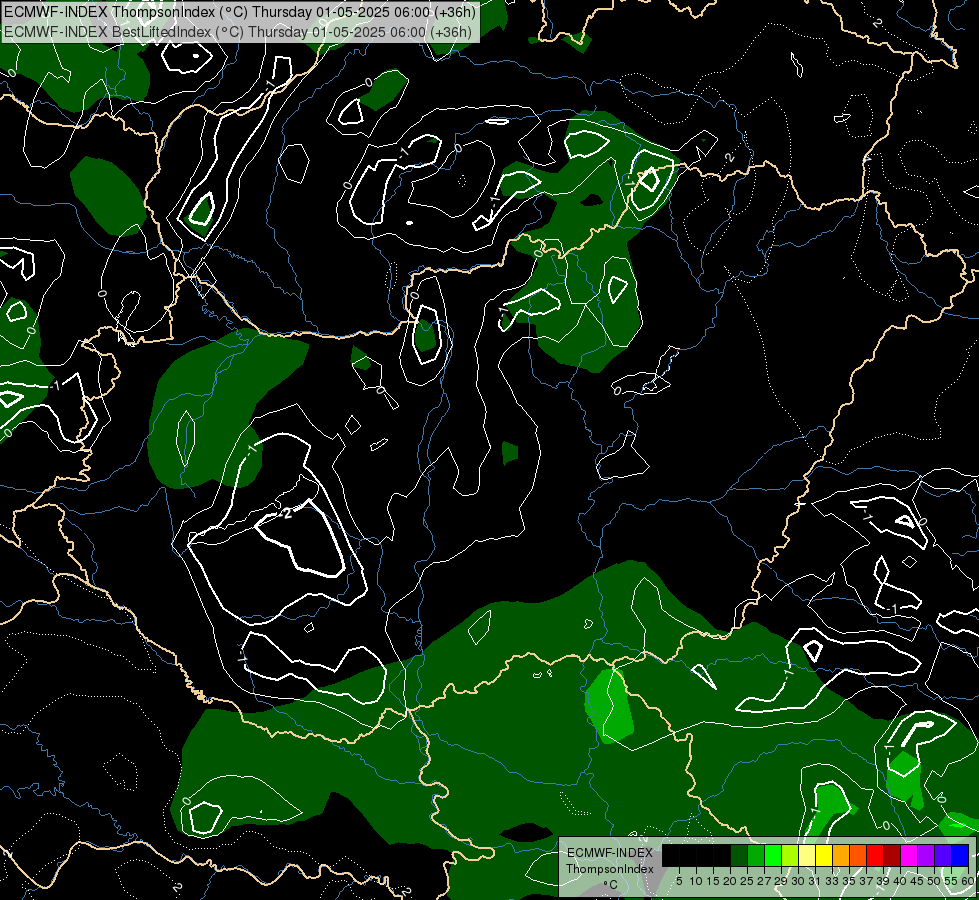Click the BestLiftedIndex title line at top
Image resolution: width=979 pixels, height=900 pixels.
coord(238,31)
